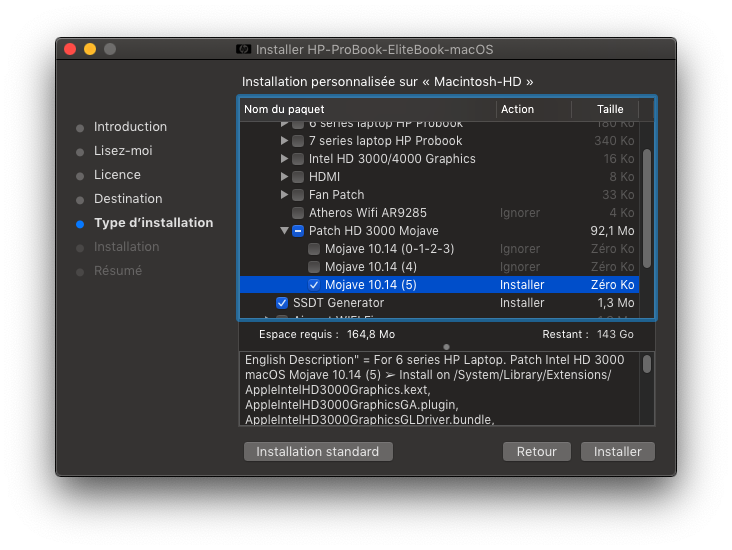
Task: Toggle Patch HD 3000 Mojave mixed checkbox
Action: pos(298,231)
